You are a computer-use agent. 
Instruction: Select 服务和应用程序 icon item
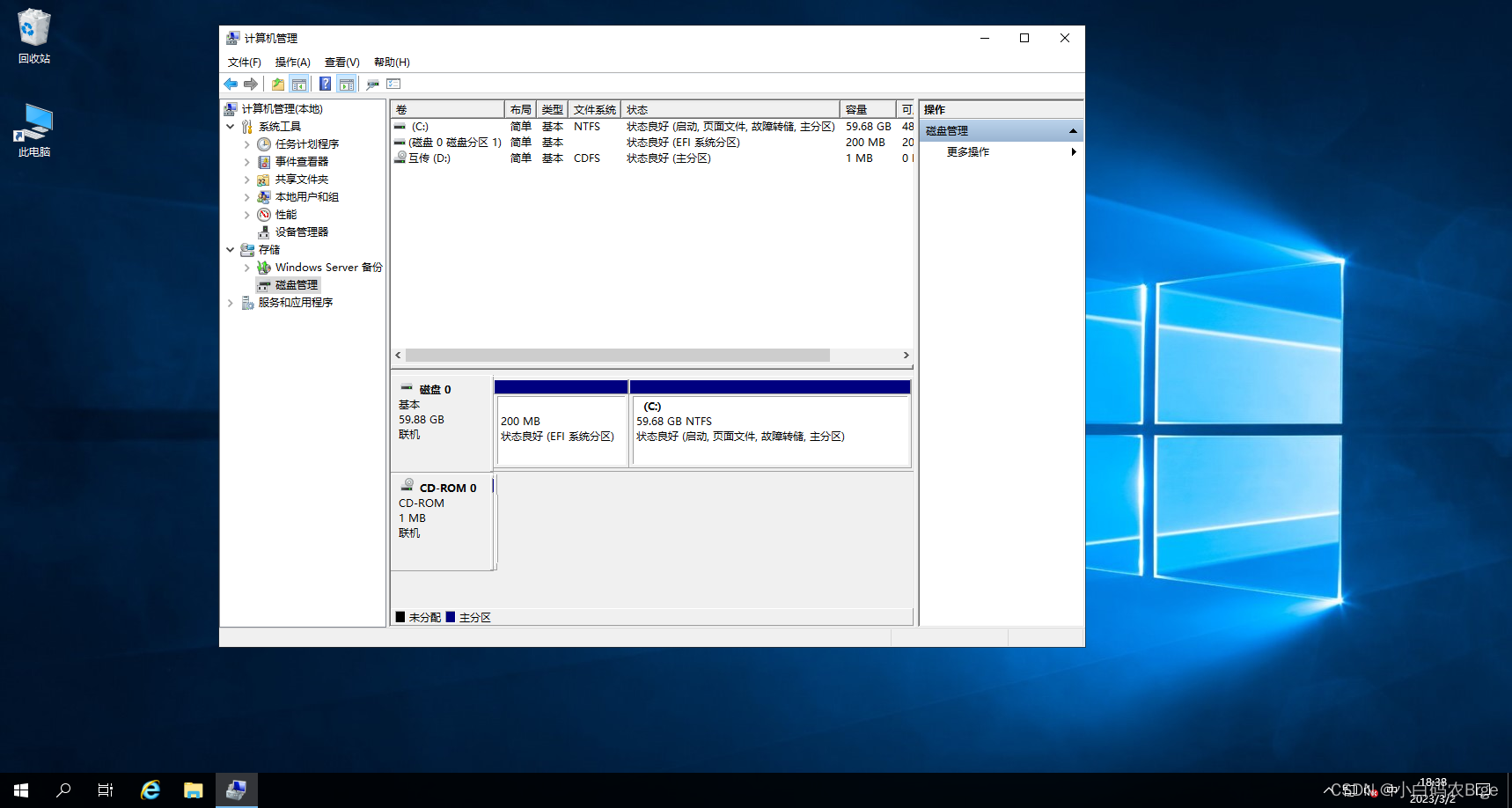tap(247, 303)
